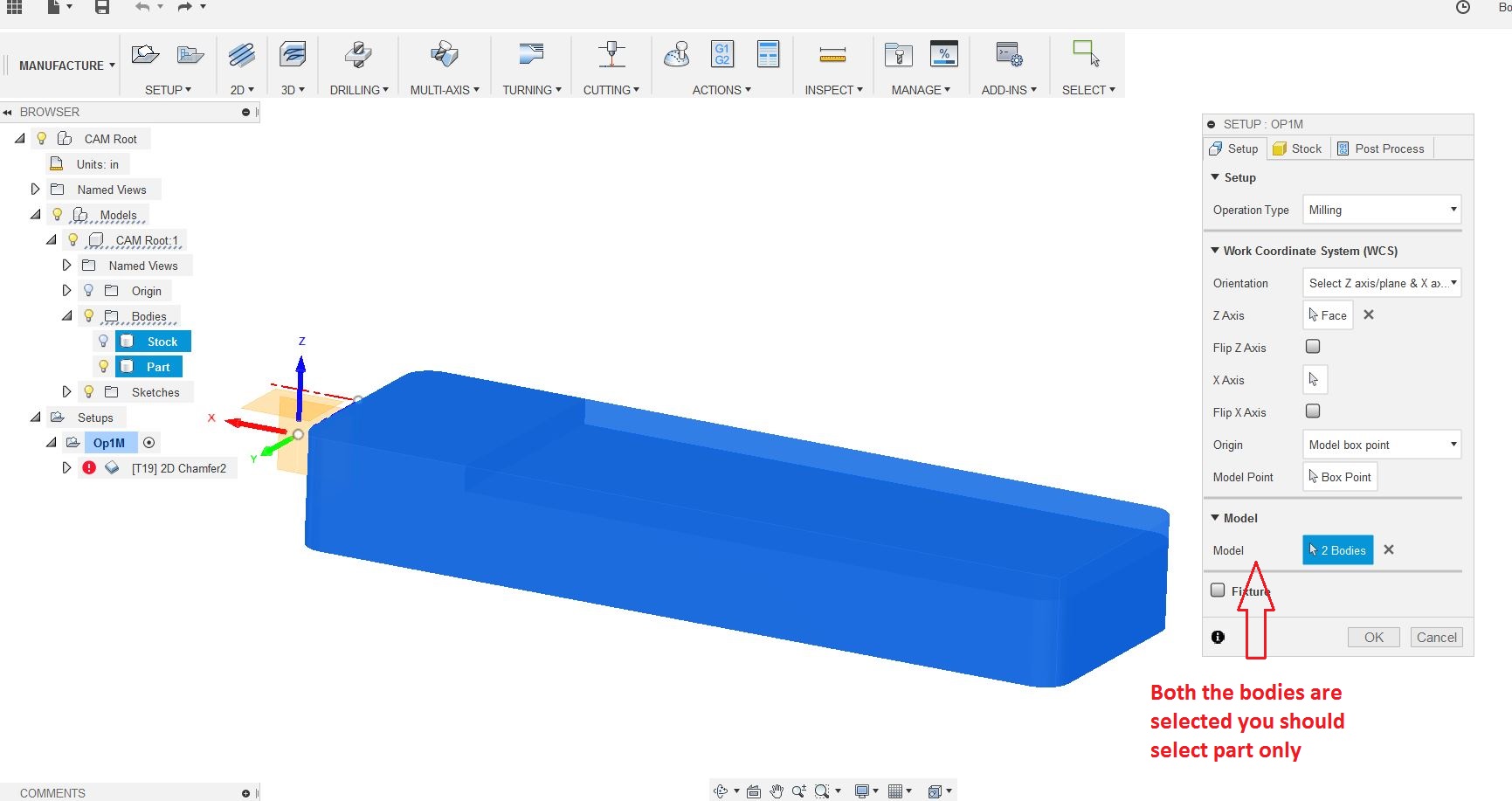Screen dimensions: 1512x801
Task: Open the Post Process G1 G2 icon
Action: 722,52
